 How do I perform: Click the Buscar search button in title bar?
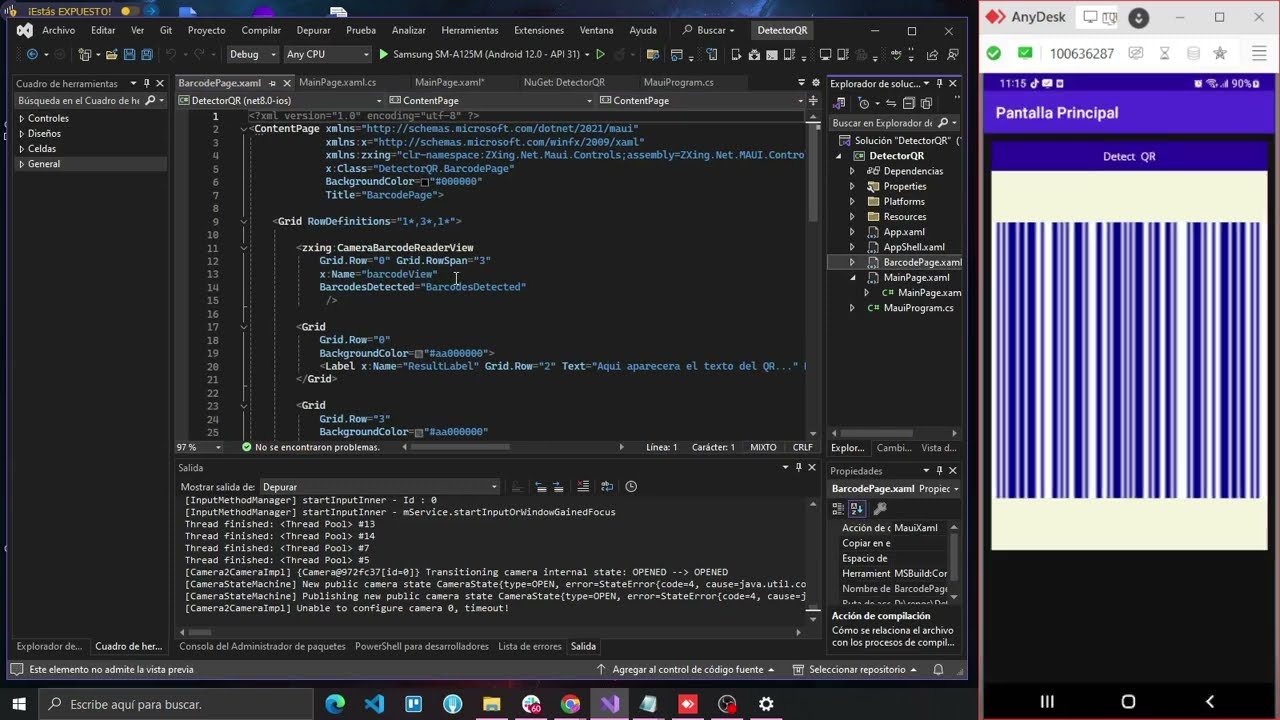tap(709, 30)
